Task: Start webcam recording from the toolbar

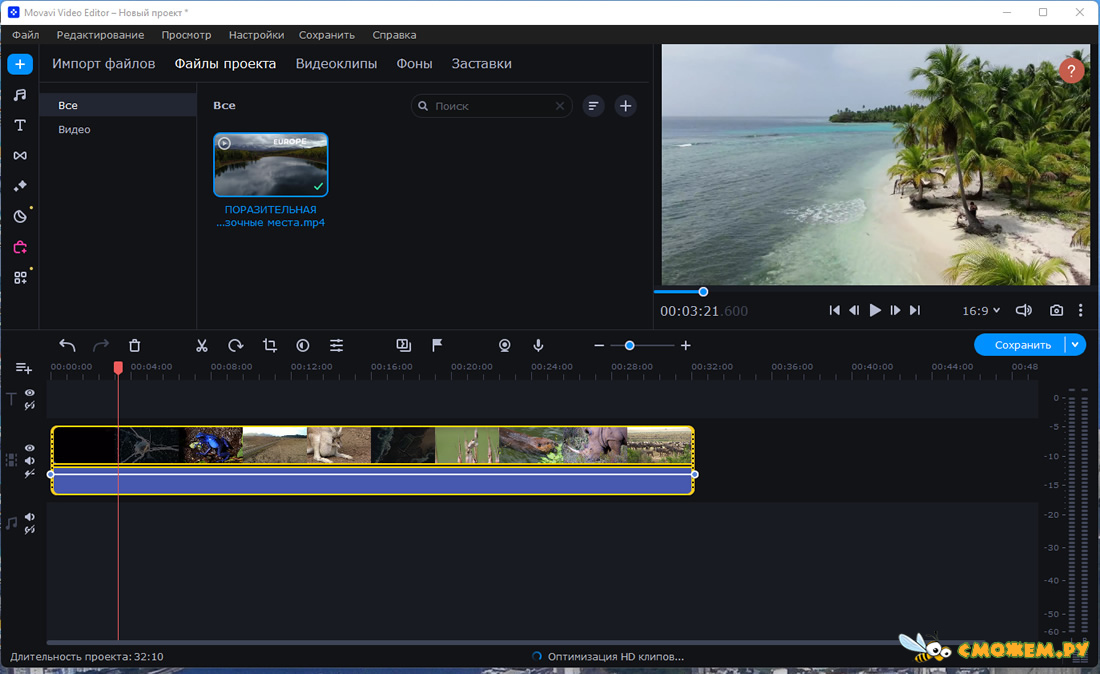Action: (x=504, y=345)
